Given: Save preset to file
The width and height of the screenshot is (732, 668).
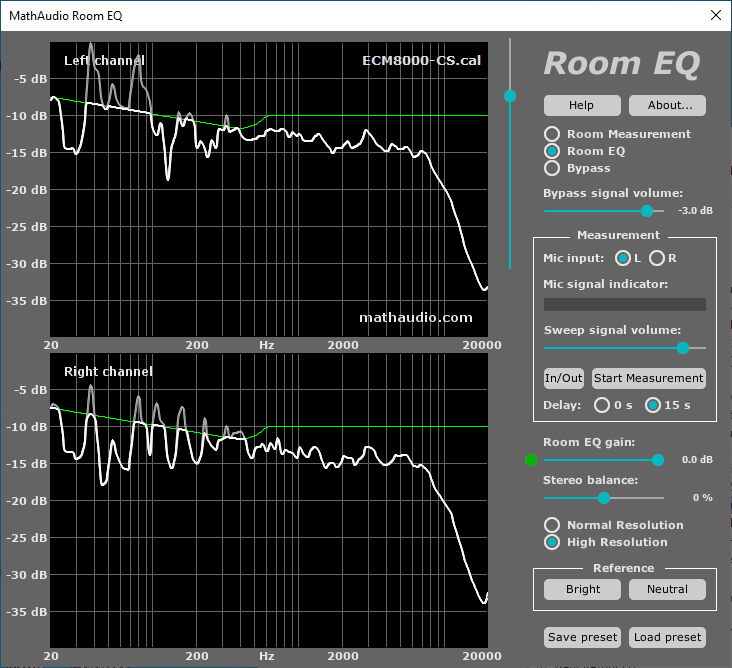Looking at the screenshot, I should pyautogui.click(x=583, y=637).
